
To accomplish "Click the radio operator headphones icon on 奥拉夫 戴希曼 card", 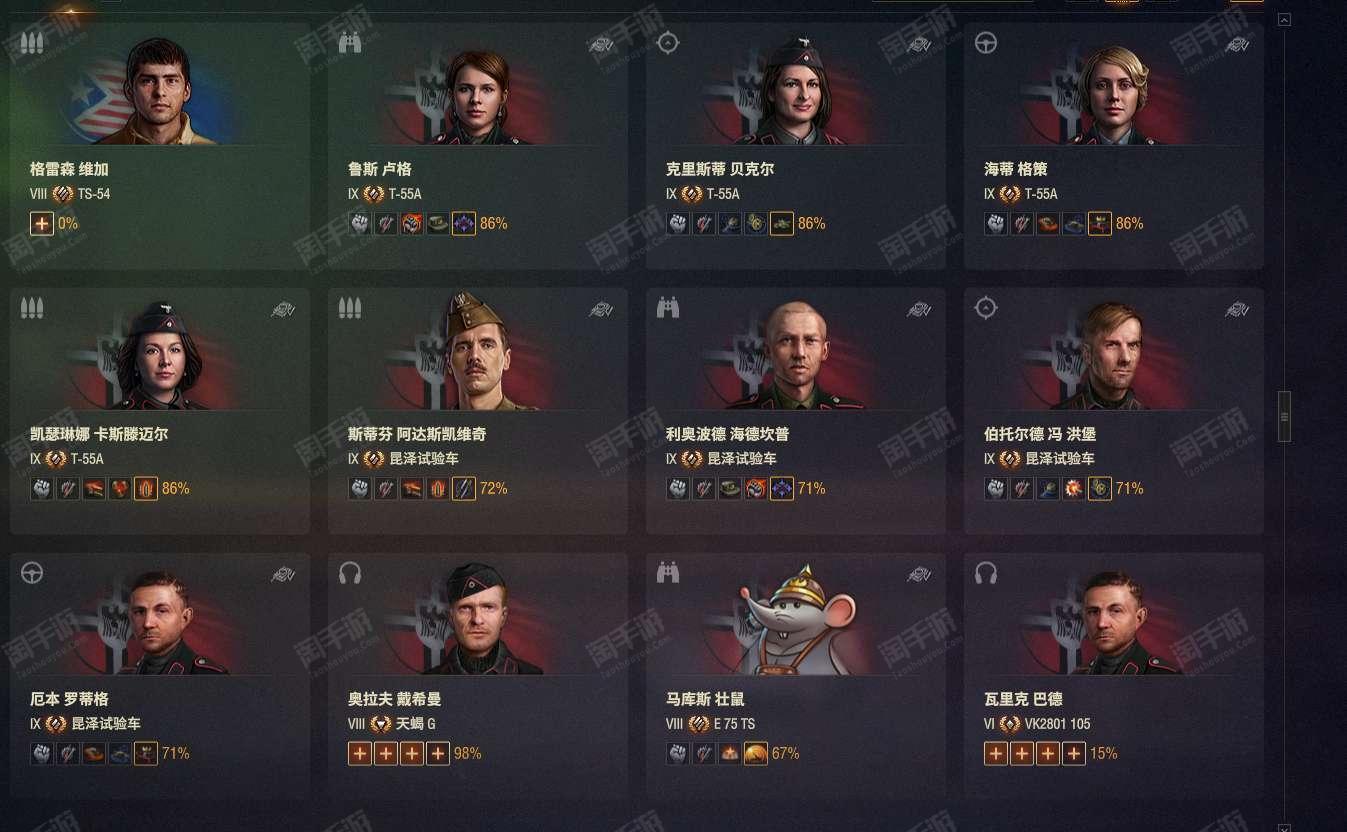I will click(x=350, y=573).
